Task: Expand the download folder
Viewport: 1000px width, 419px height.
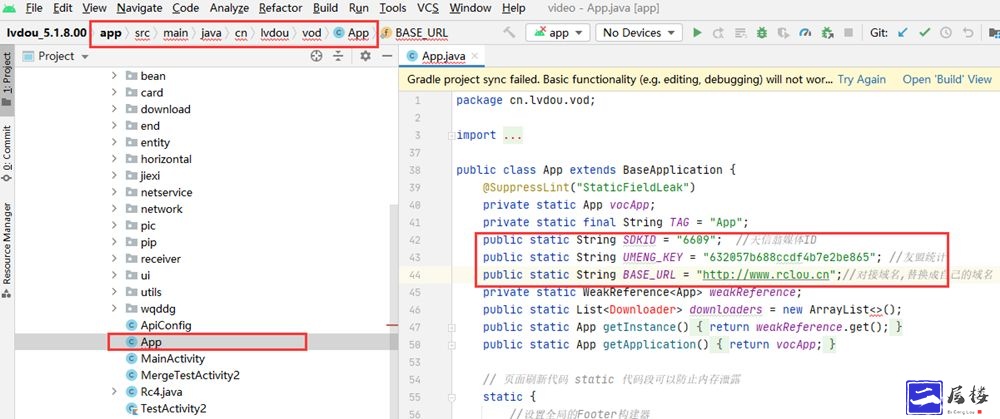Action: pyautogui.click(x=114, y=109)
